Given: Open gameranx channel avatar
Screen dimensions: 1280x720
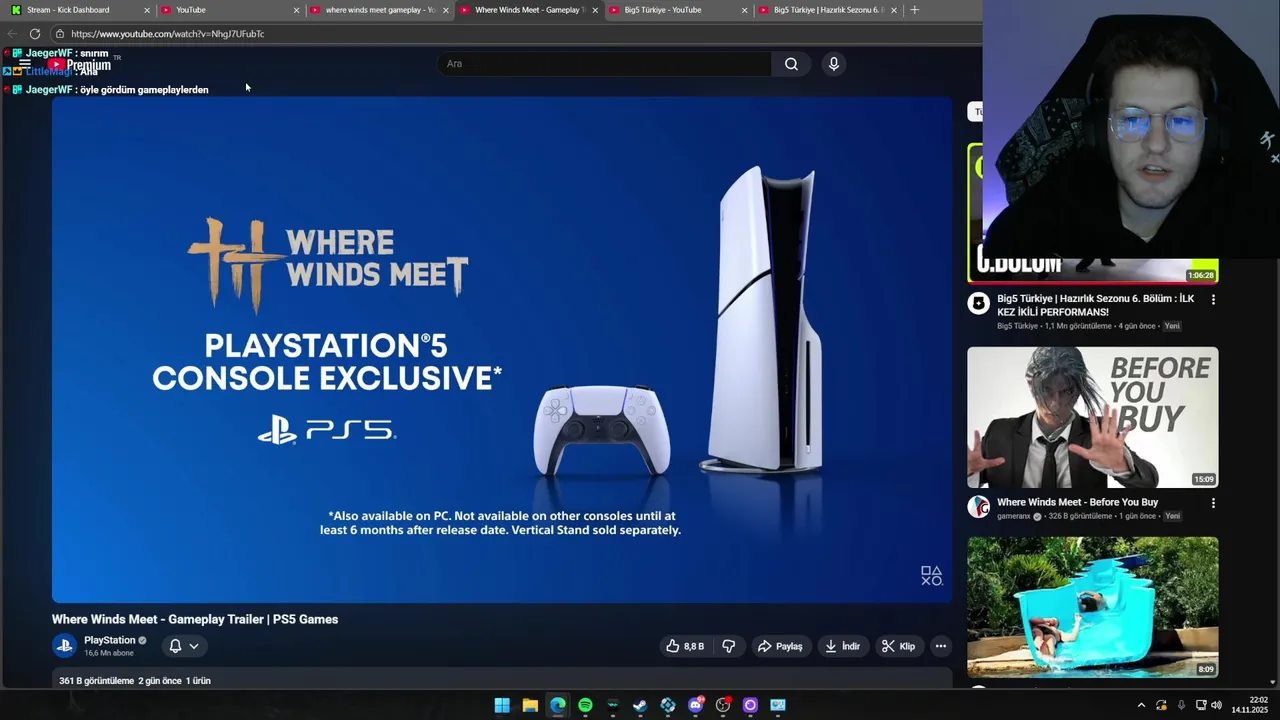Looking at the screenshot, I should click(x=979, y=507).
